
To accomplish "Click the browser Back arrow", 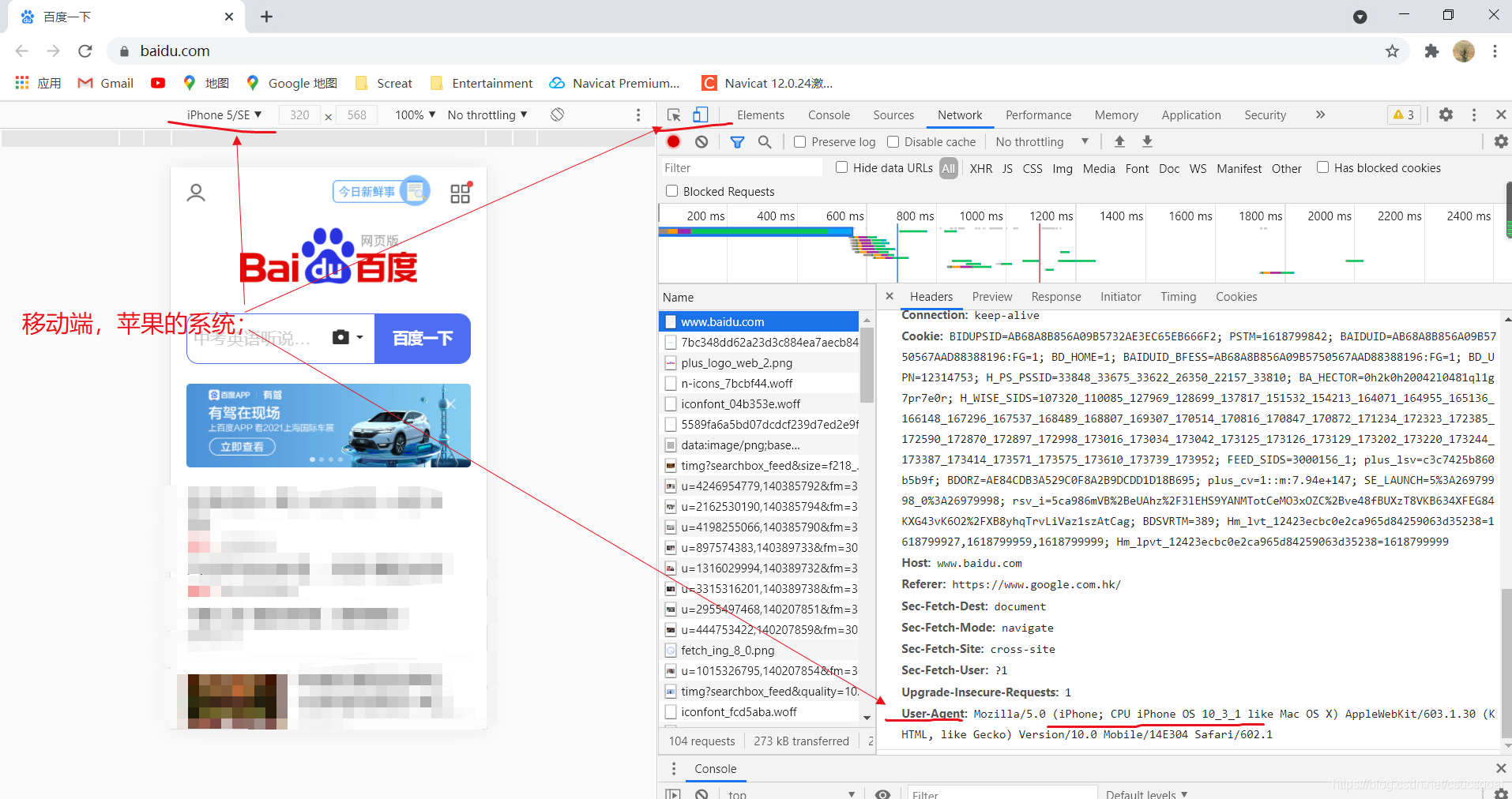I will (21, 51).
